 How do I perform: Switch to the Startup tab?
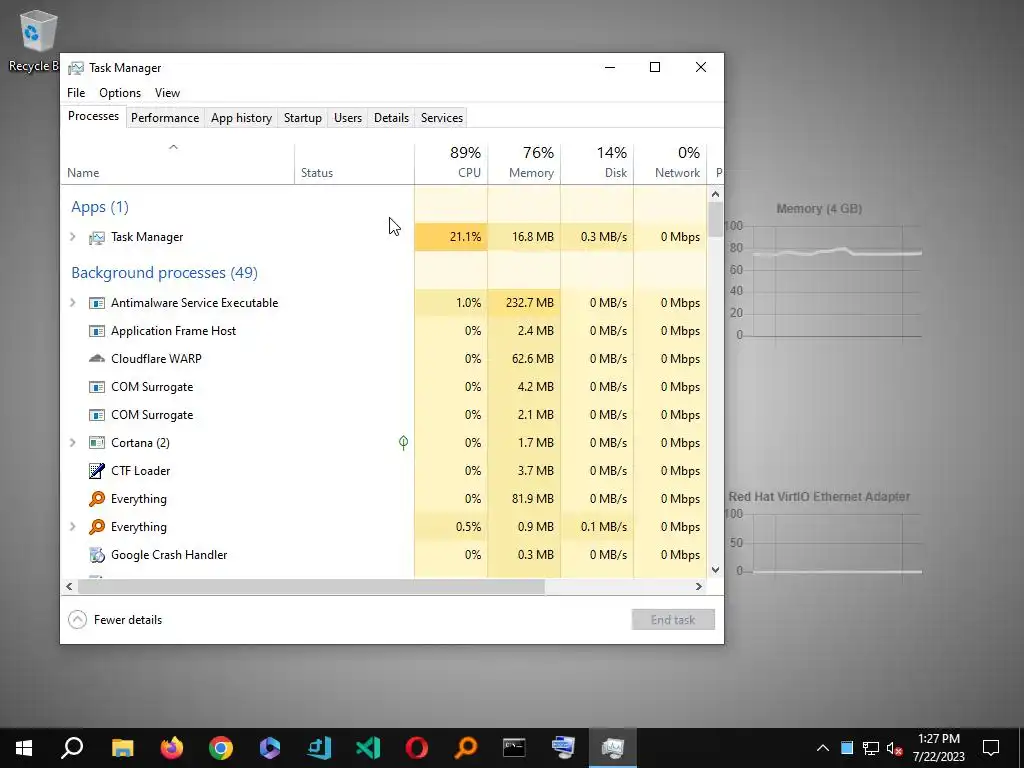302,118
